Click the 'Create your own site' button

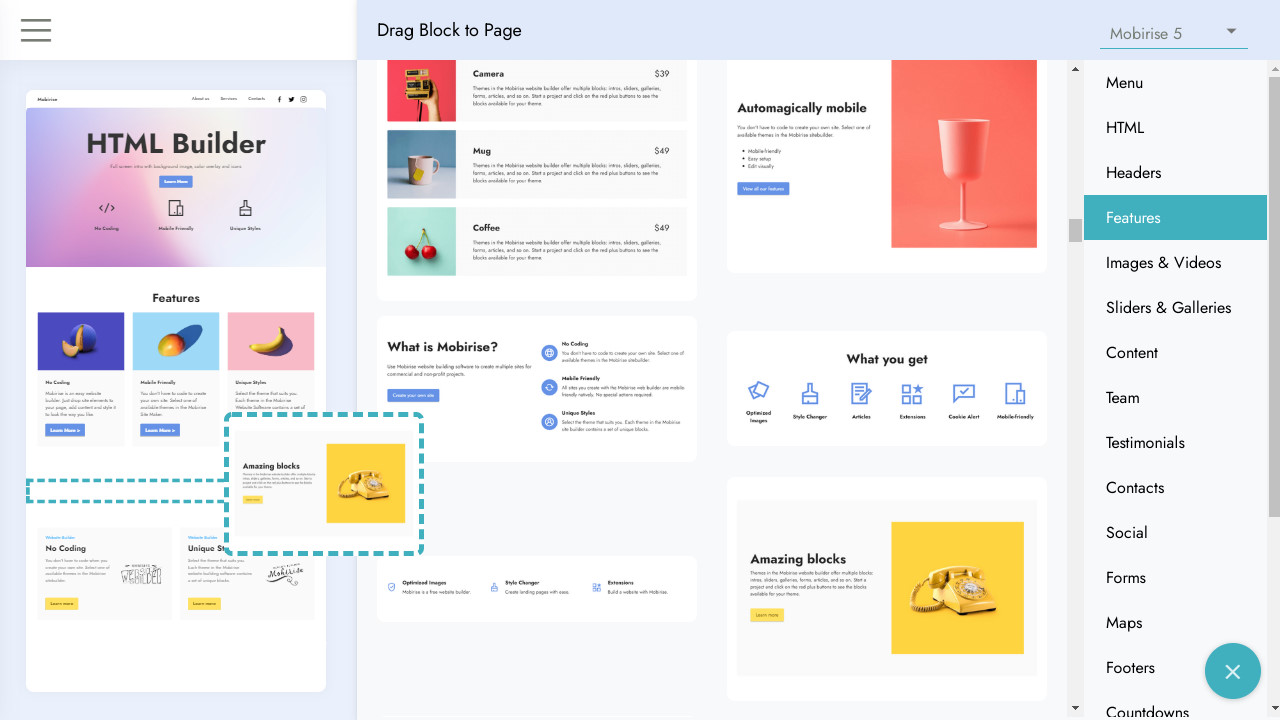[413, 395]
